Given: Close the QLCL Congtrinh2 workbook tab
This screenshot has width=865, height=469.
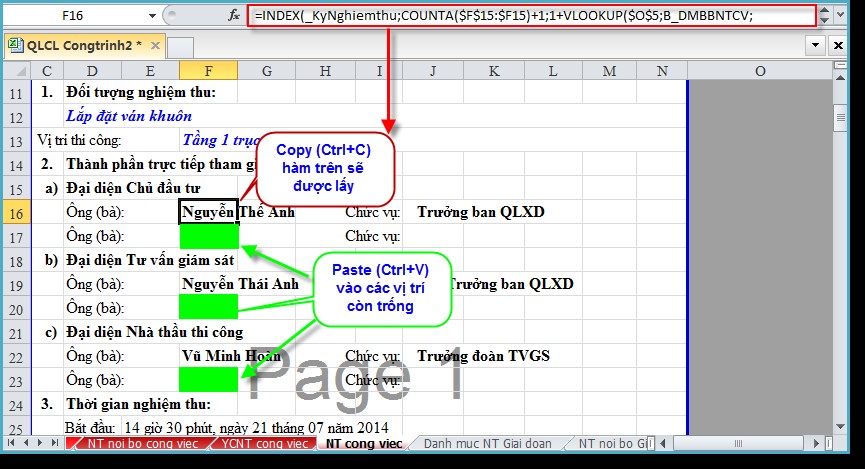Looking at the screenshot, I should (154, 46).
